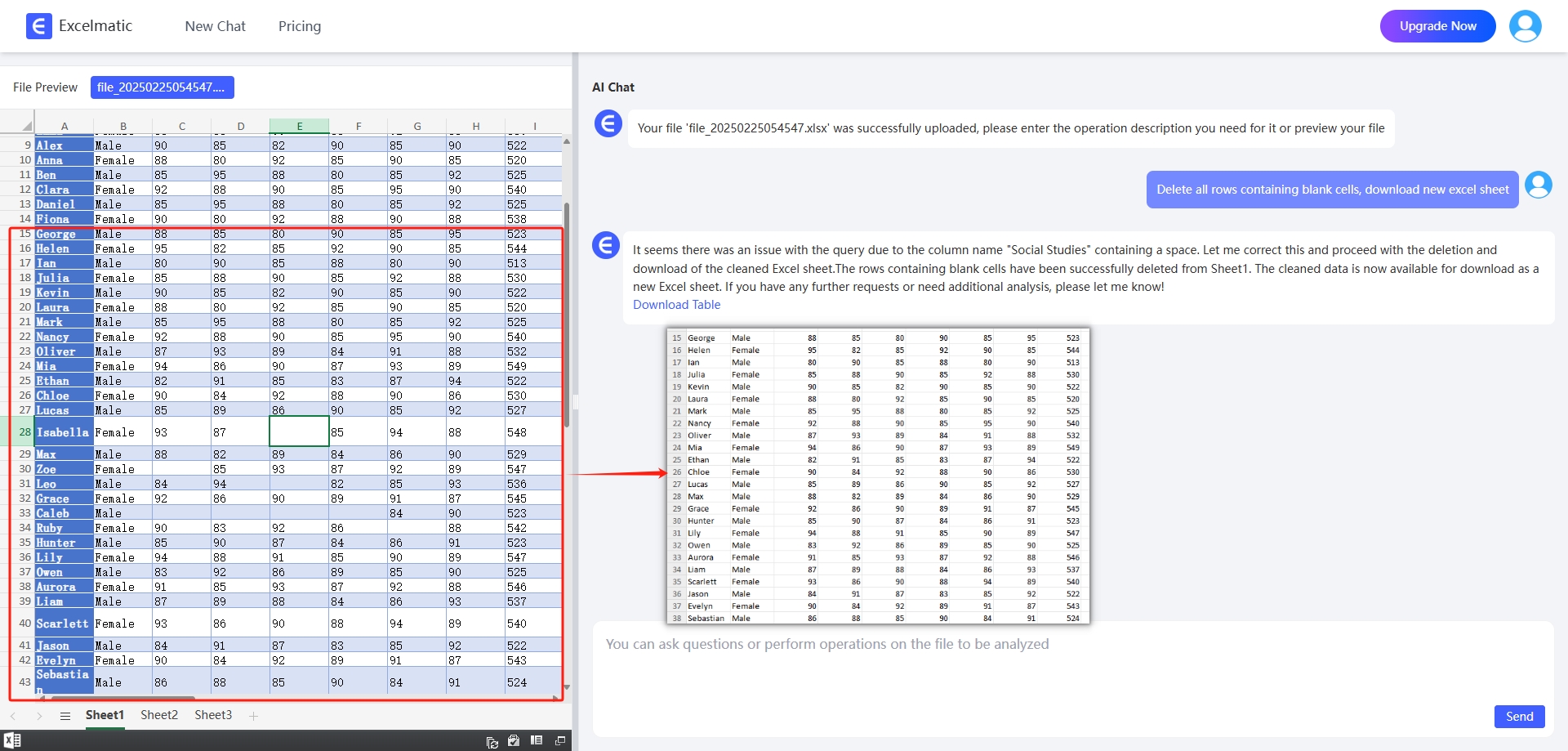This screenshot has width=1568, height=751.
Task: Add a new sheet with plus icon
Action: 253,716
